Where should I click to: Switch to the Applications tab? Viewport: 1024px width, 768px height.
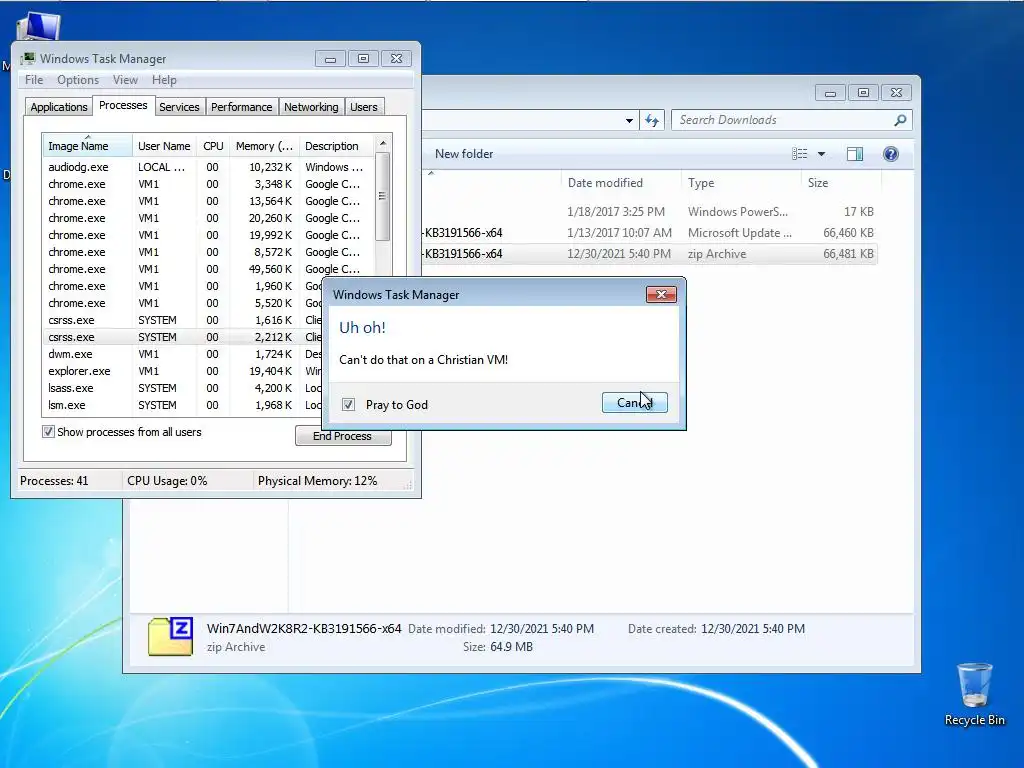click(x=58, y=107)
